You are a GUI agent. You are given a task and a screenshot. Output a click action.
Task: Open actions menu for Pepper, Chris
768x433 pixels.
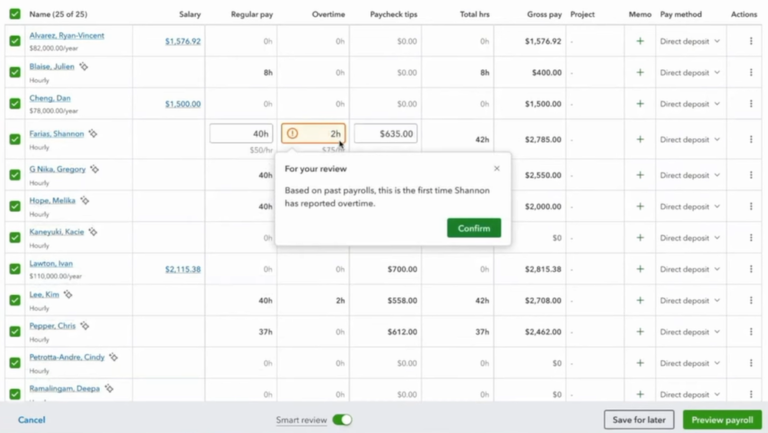(x=751, y=332)
